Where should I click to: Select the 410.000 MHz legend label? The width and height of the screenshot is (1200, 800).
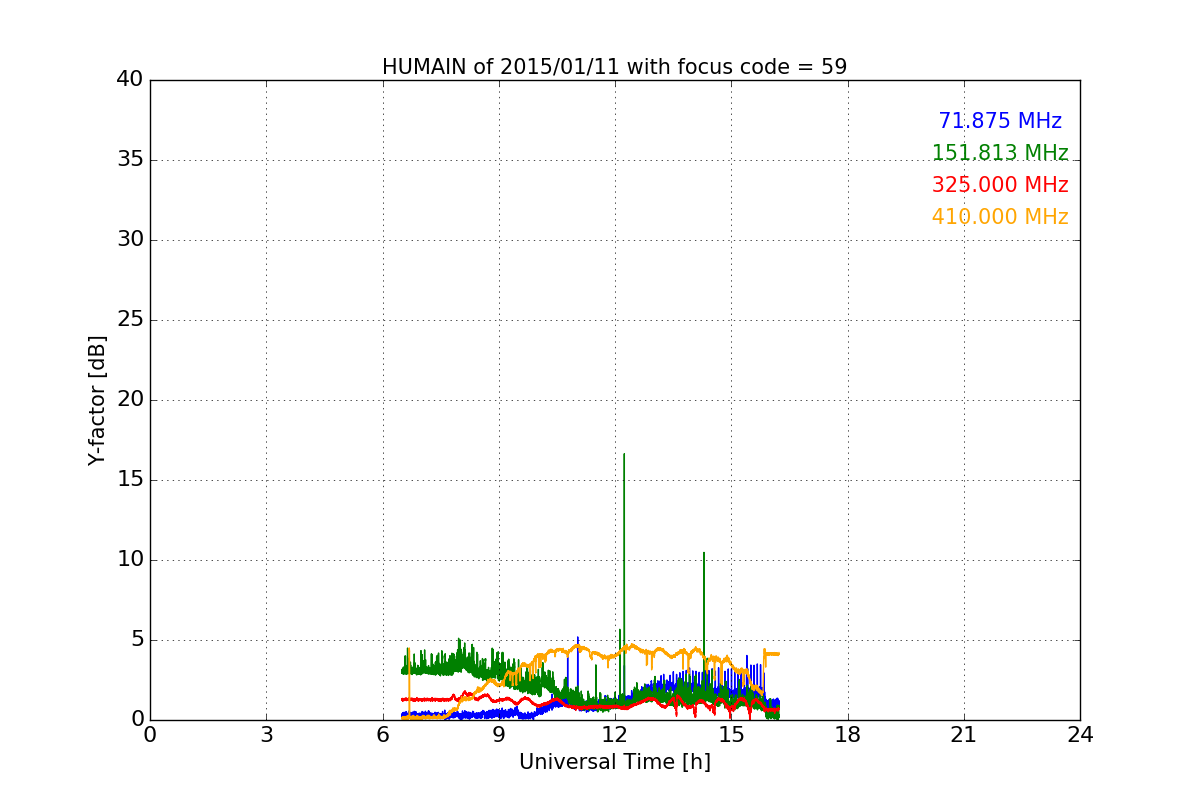pyautogui.click(x=1000, y=217)
